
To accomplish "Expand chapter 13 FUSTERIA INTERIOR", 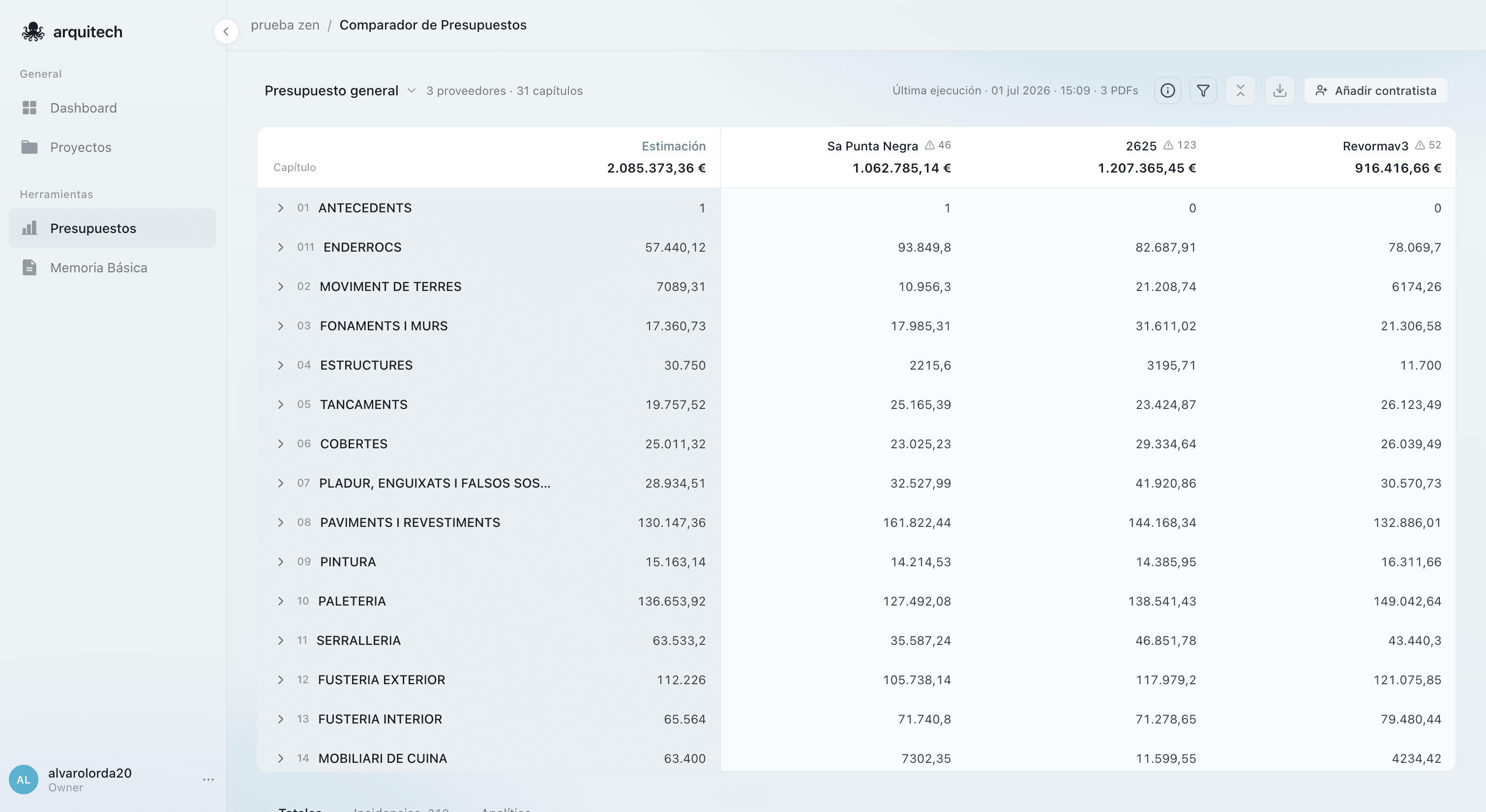I will pyautogui.click(x=280, y=719).
